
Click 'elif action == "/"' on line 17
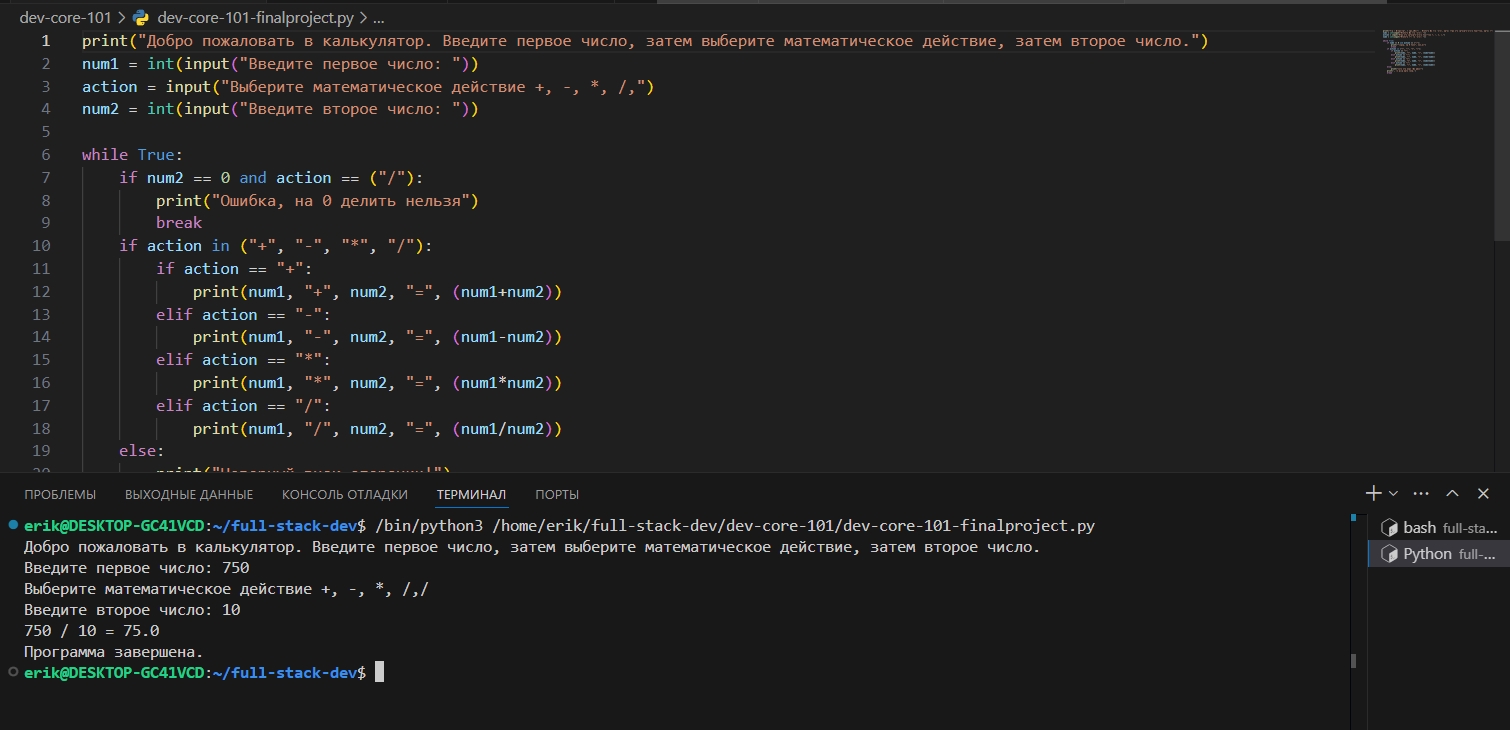point(243,406)
